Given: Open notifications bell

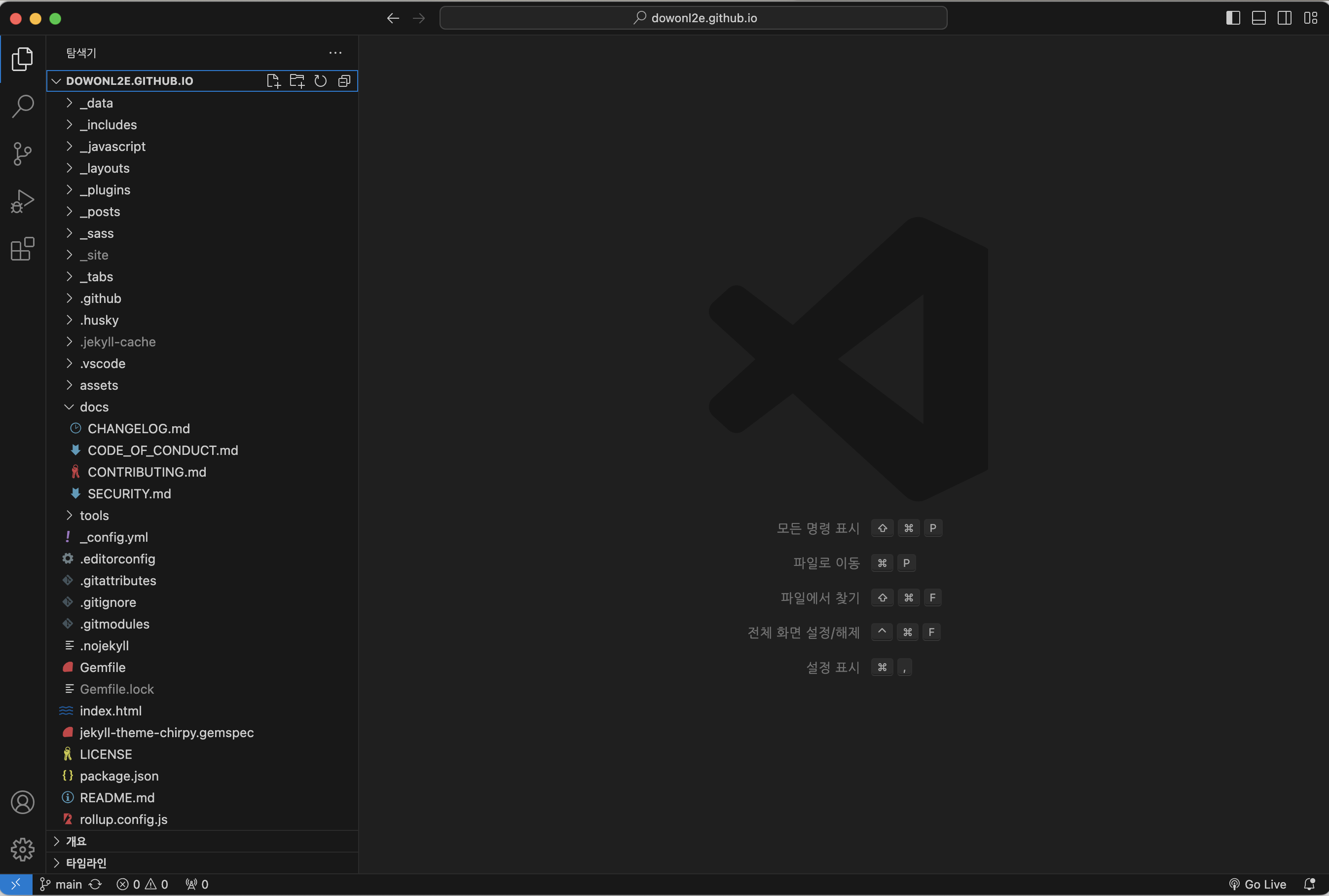Looking at the screenshot, I should pyautogui.click(x=1310, y=884).
